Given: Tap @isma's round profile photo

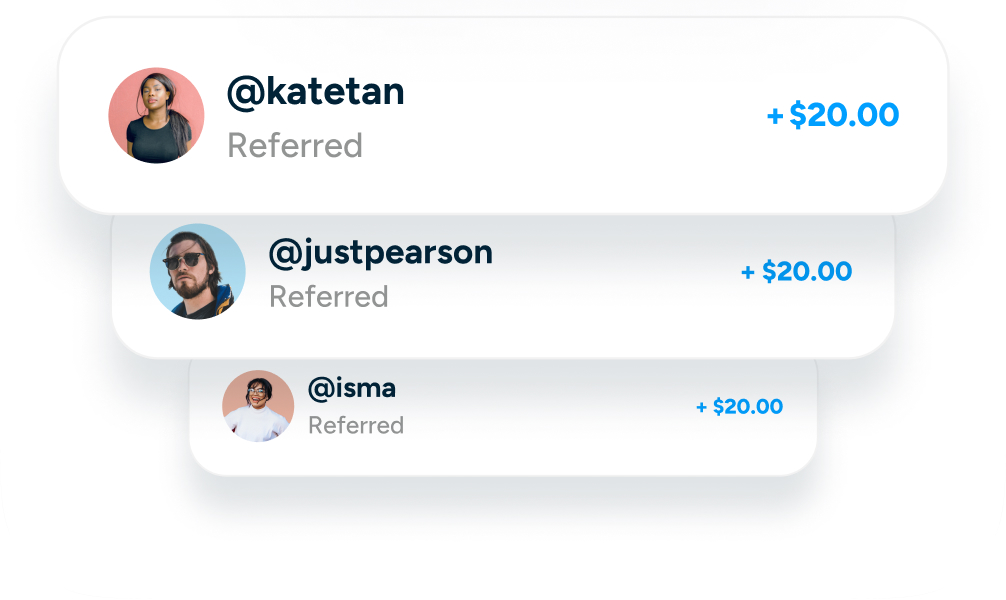Looking at the screenshot, I should click(258, 406).
